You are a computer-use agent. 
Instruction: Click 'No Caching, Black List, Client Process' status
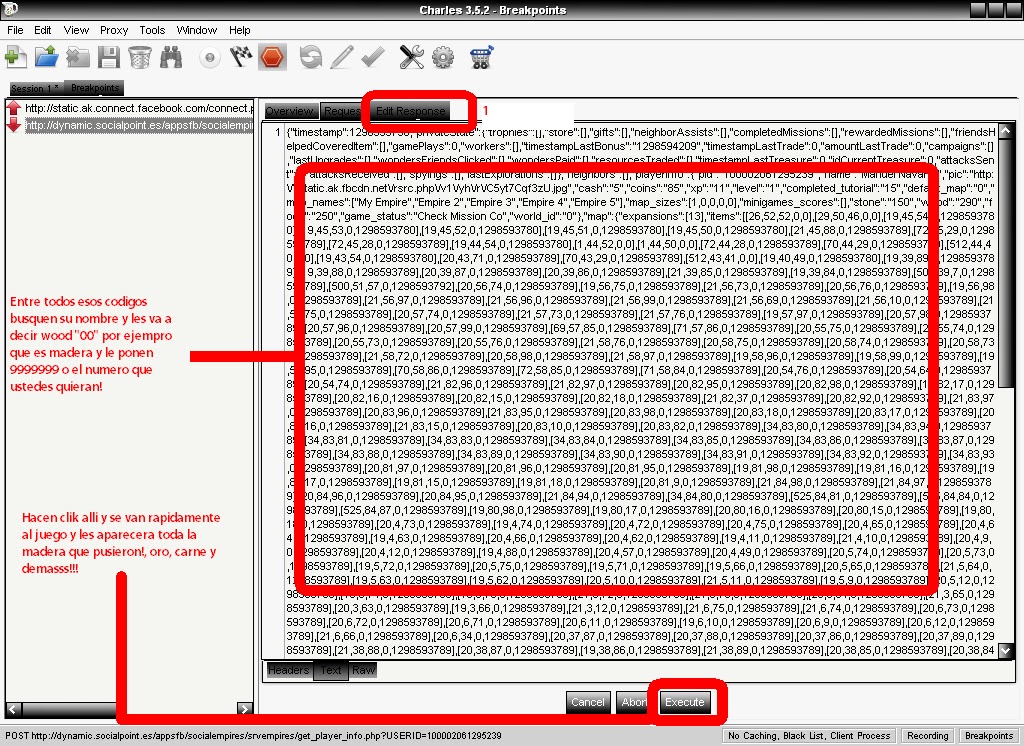click(x=808, y=736)
